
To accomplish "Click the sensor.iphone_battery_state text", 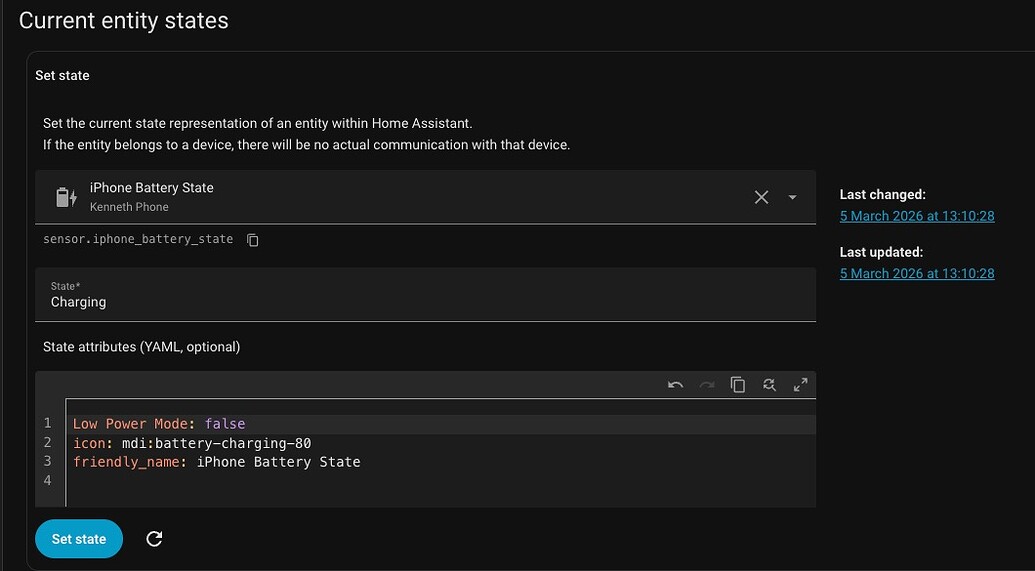I will click(138, 239).
